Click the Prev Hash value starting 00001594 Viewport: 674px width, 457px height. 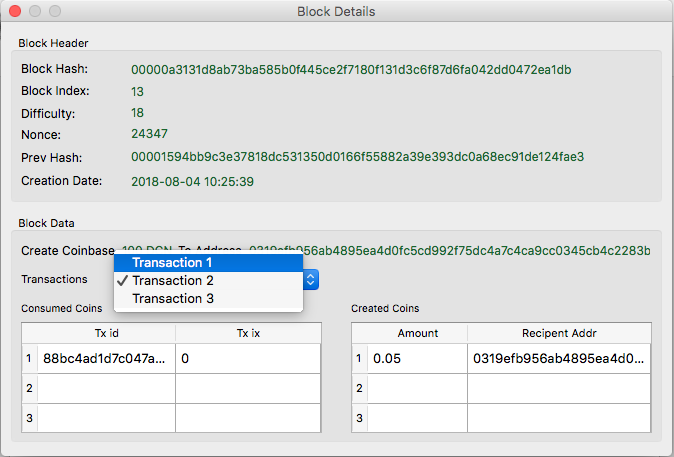click(358, 156)
